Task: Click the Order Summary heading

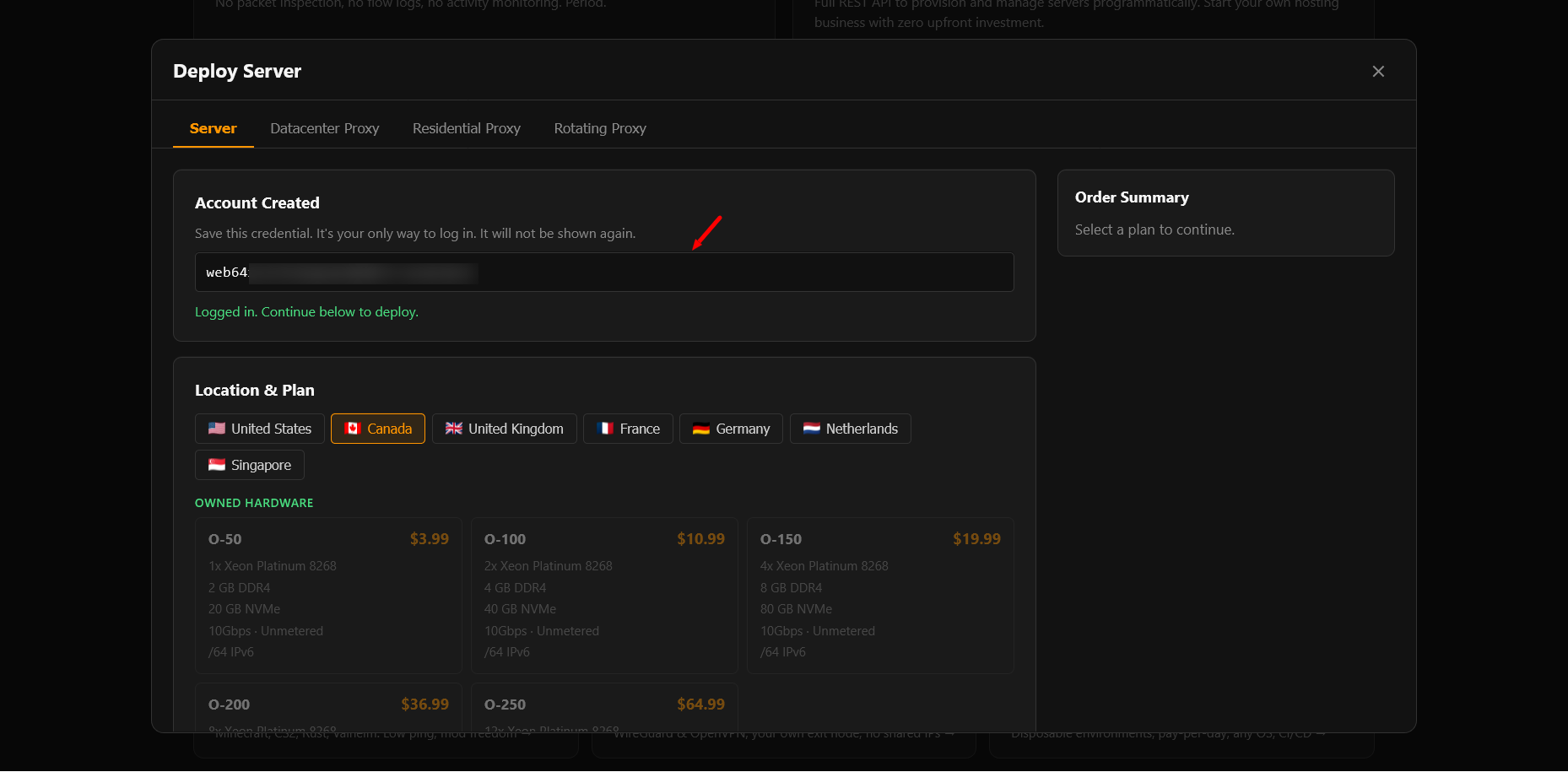Action: point(1132,197)
